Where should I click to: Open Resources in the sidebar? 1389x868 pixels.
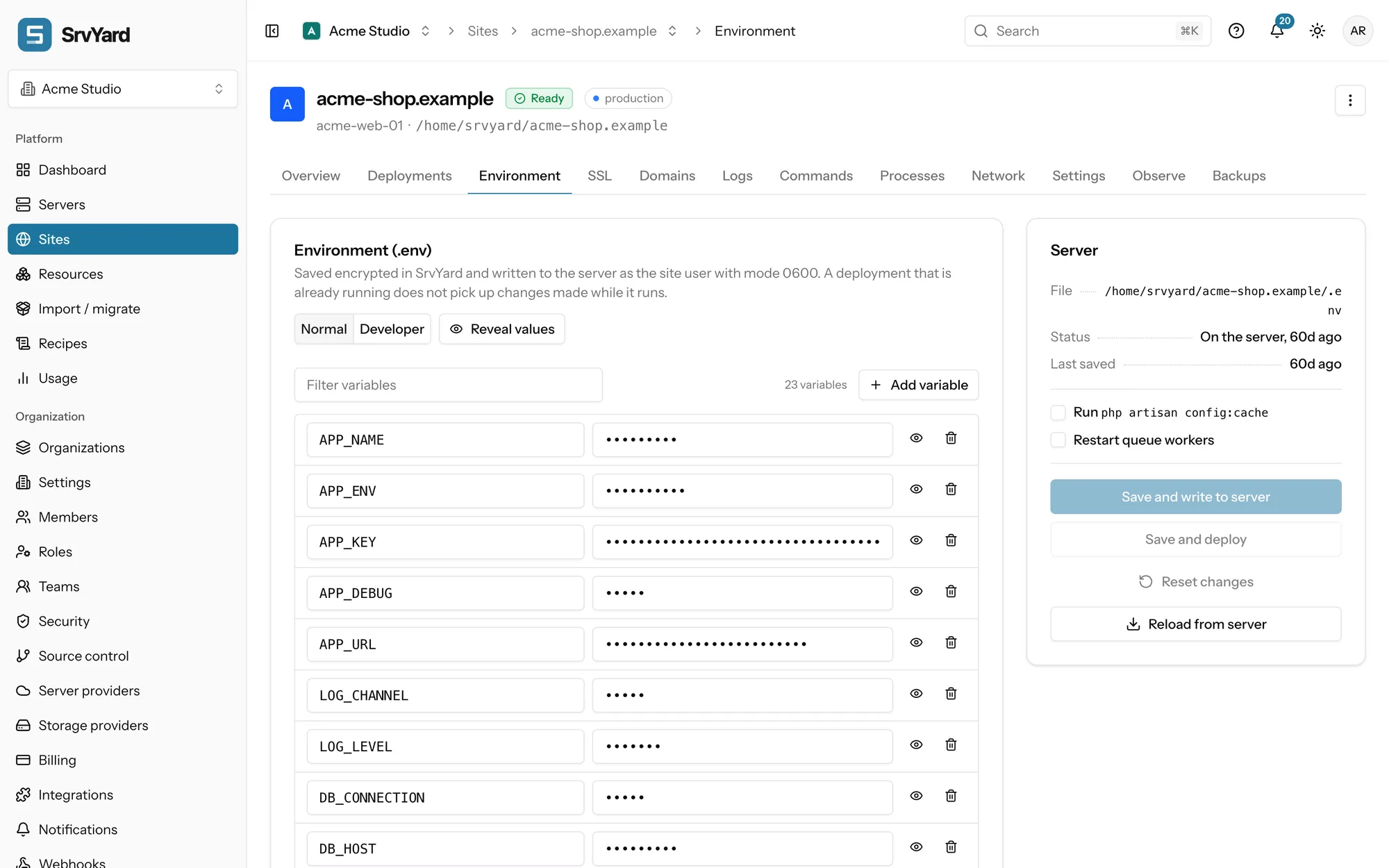pyautogui.click(x=123, y=274)
